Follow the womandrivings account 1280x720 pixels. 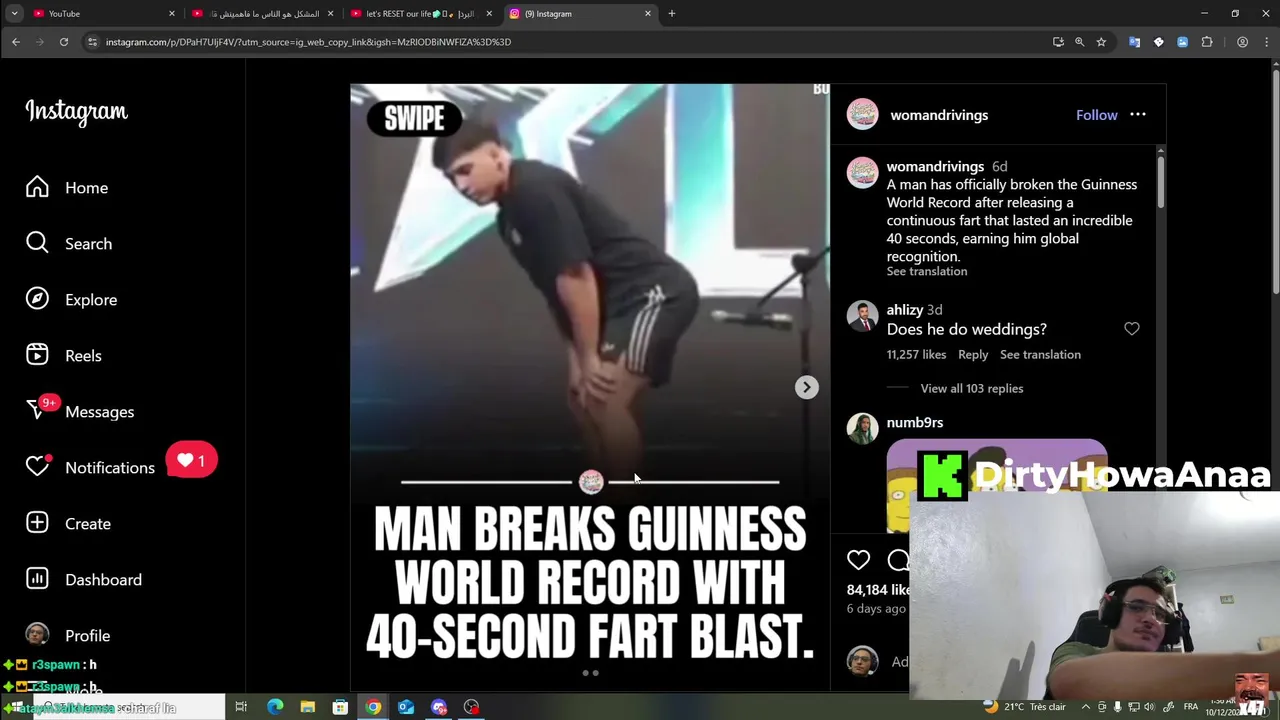(x=1096, y=115)
